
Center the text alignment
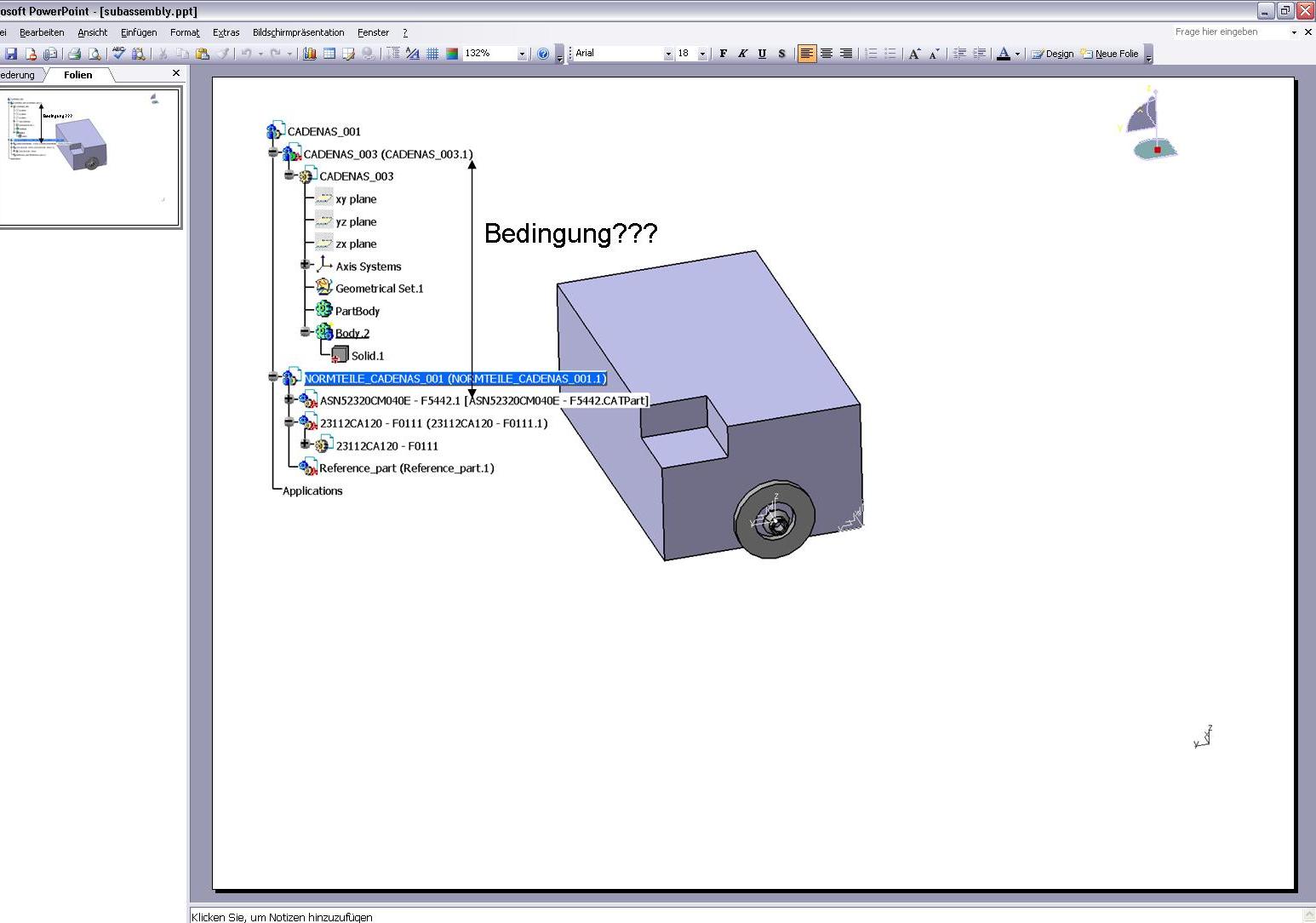(827, 54)
